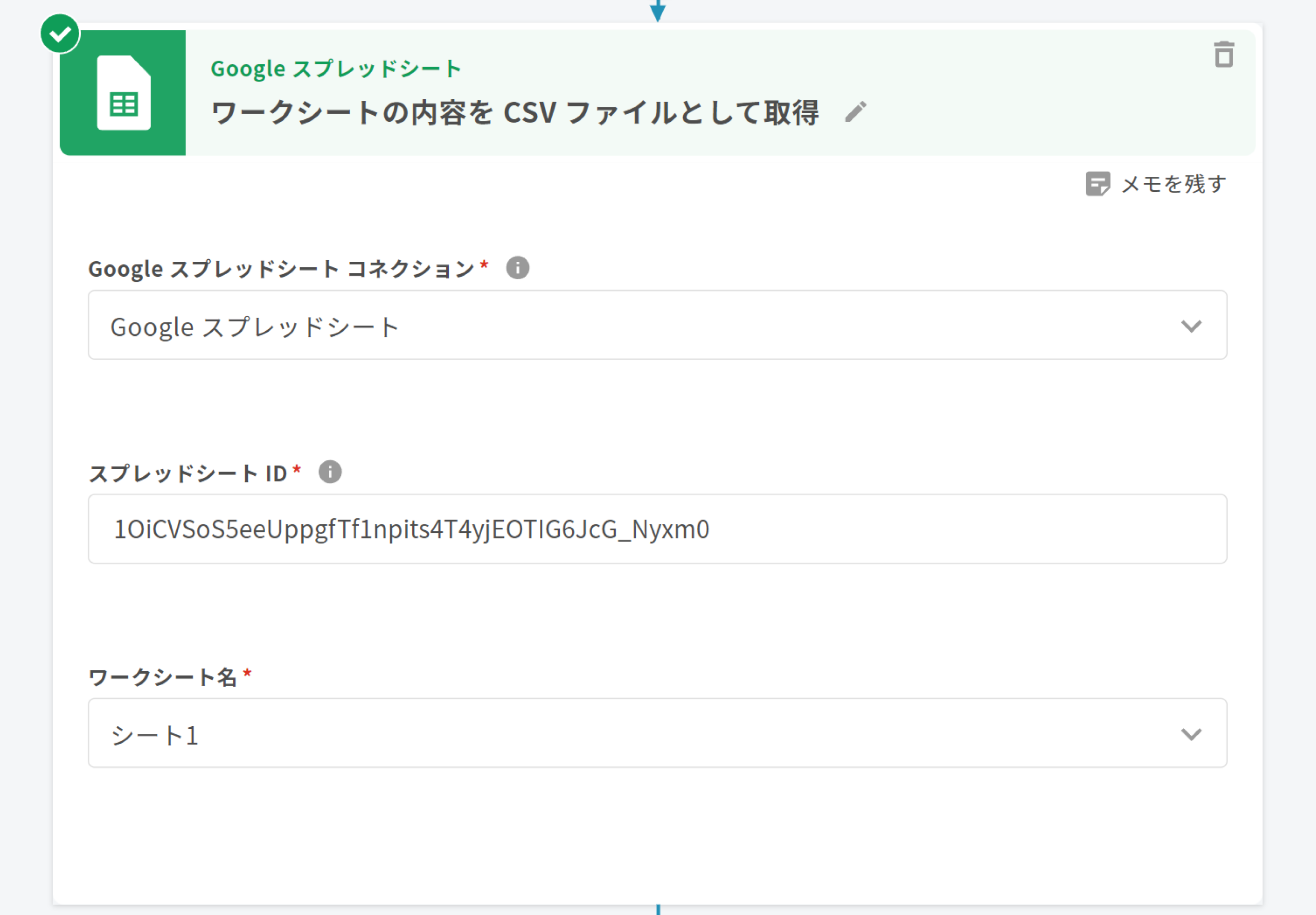Click the green checkmark status badge
1316x915 pixels.
click(x=60, y=34)
